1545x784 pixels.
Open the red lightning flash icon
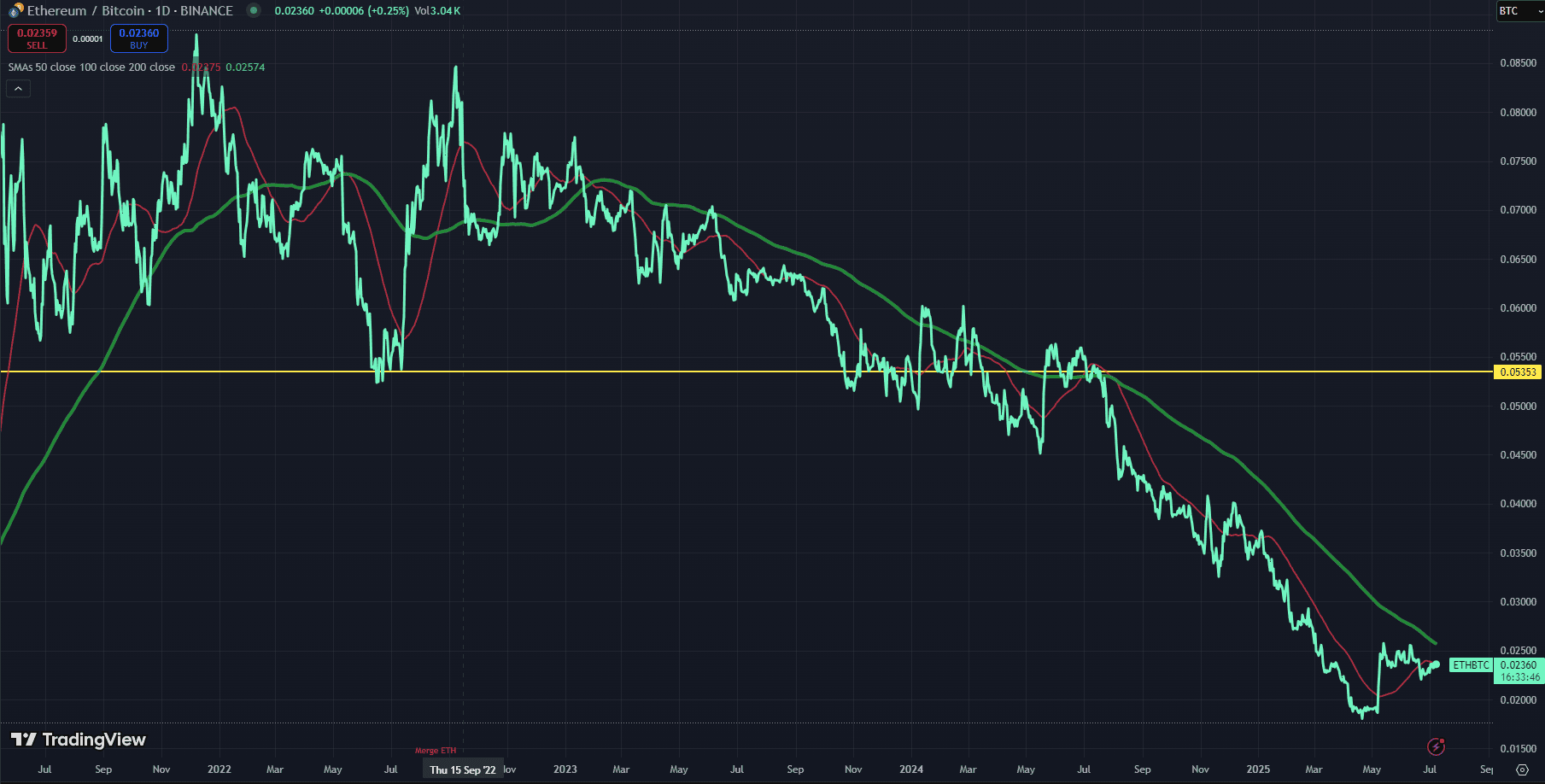(x=1437, y=747)
